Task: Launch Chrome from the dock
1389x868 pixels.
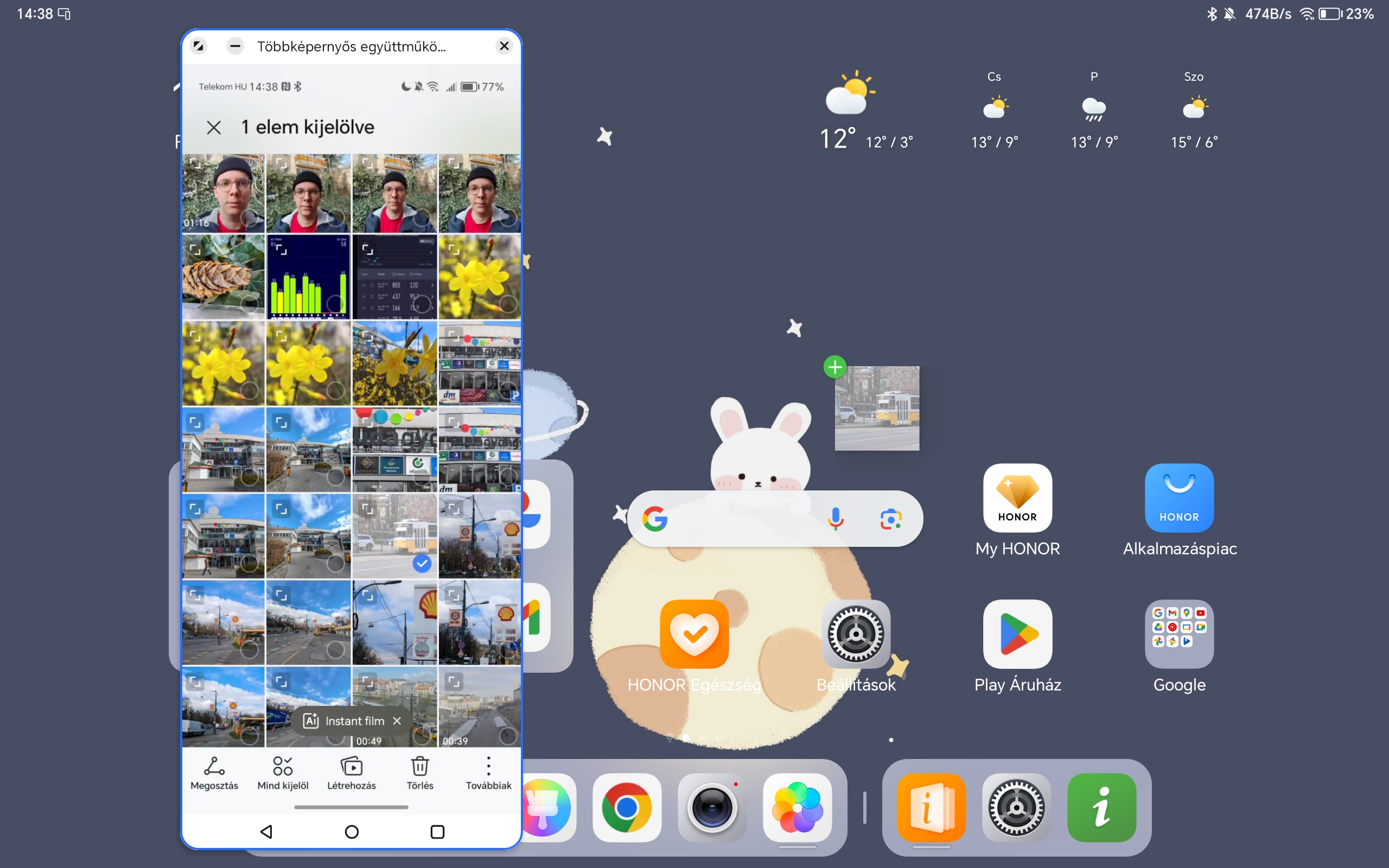Action: pos(627,808)
